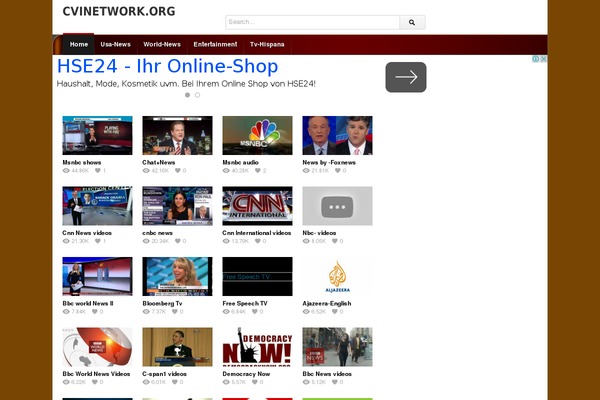This screenshot has height=400, width=600.
Task: Like the Democracy Now video
Action: (255, 382)
